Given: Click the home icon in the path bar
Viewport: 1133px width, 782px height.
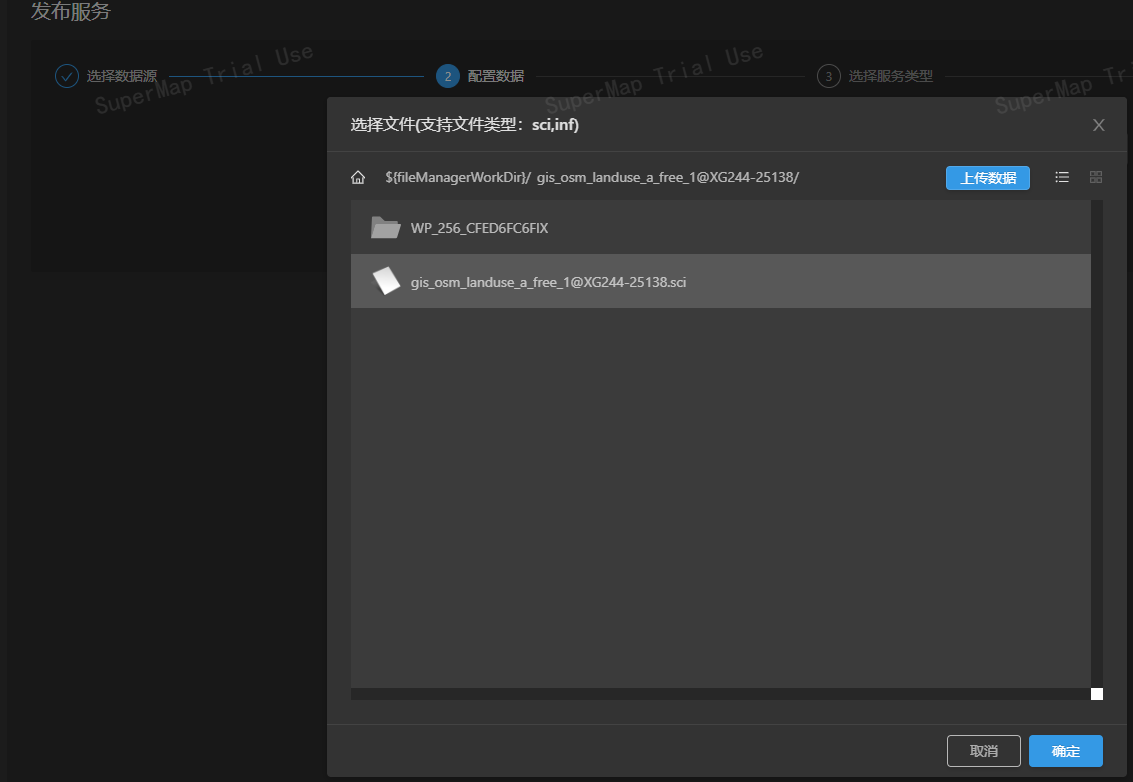Looking at the screenshot, I should click(x=358, y=178).
